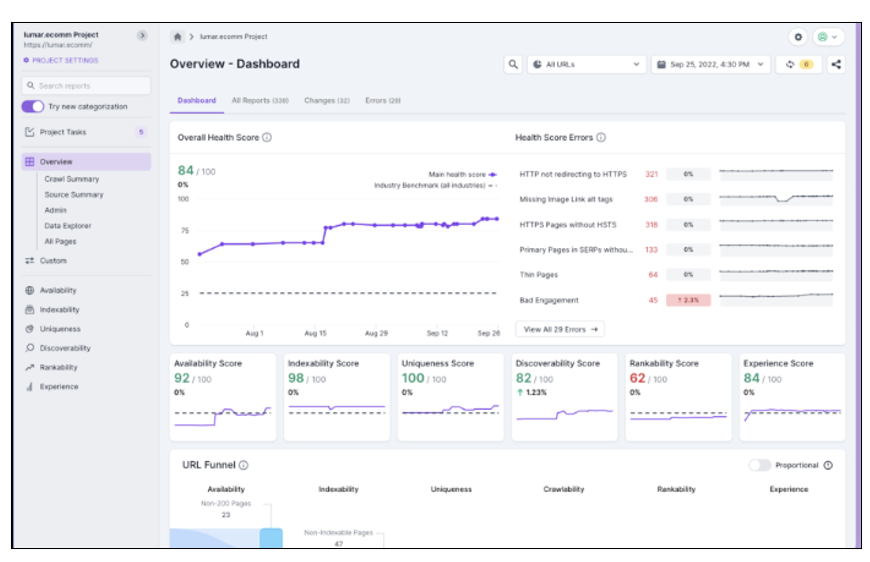Click the share icon button

tap(836, 64)
